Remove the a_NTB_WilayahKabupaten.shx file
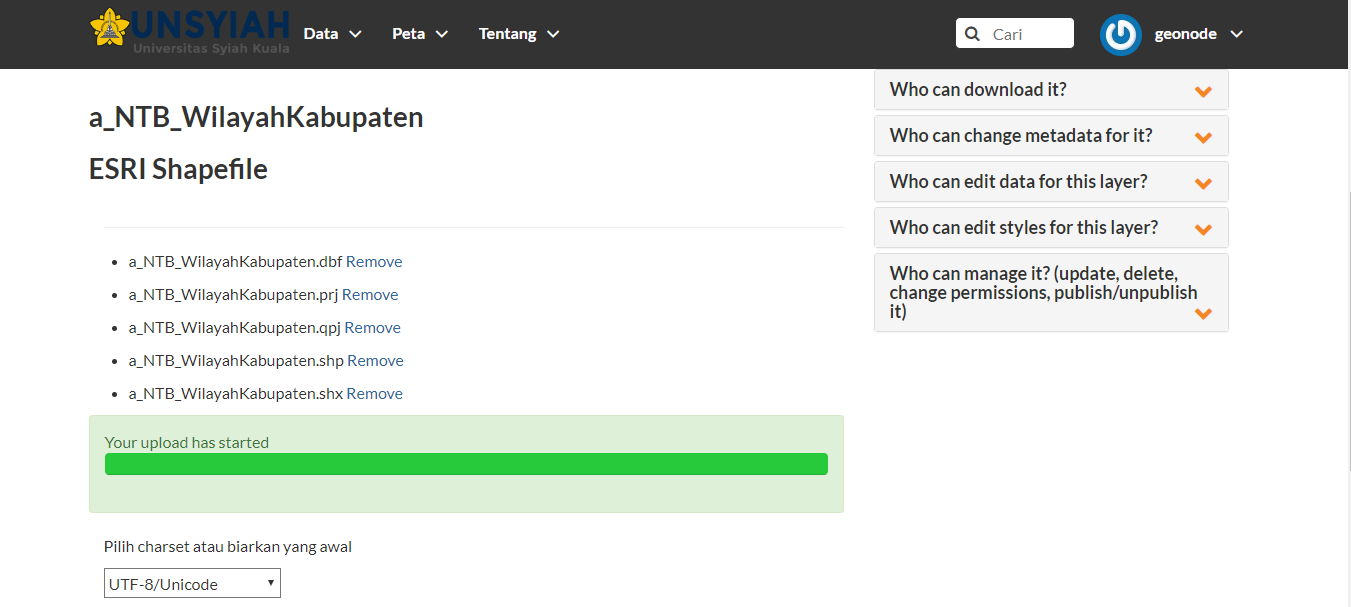This screenshot has width=1351, height=607. (374, 393)
